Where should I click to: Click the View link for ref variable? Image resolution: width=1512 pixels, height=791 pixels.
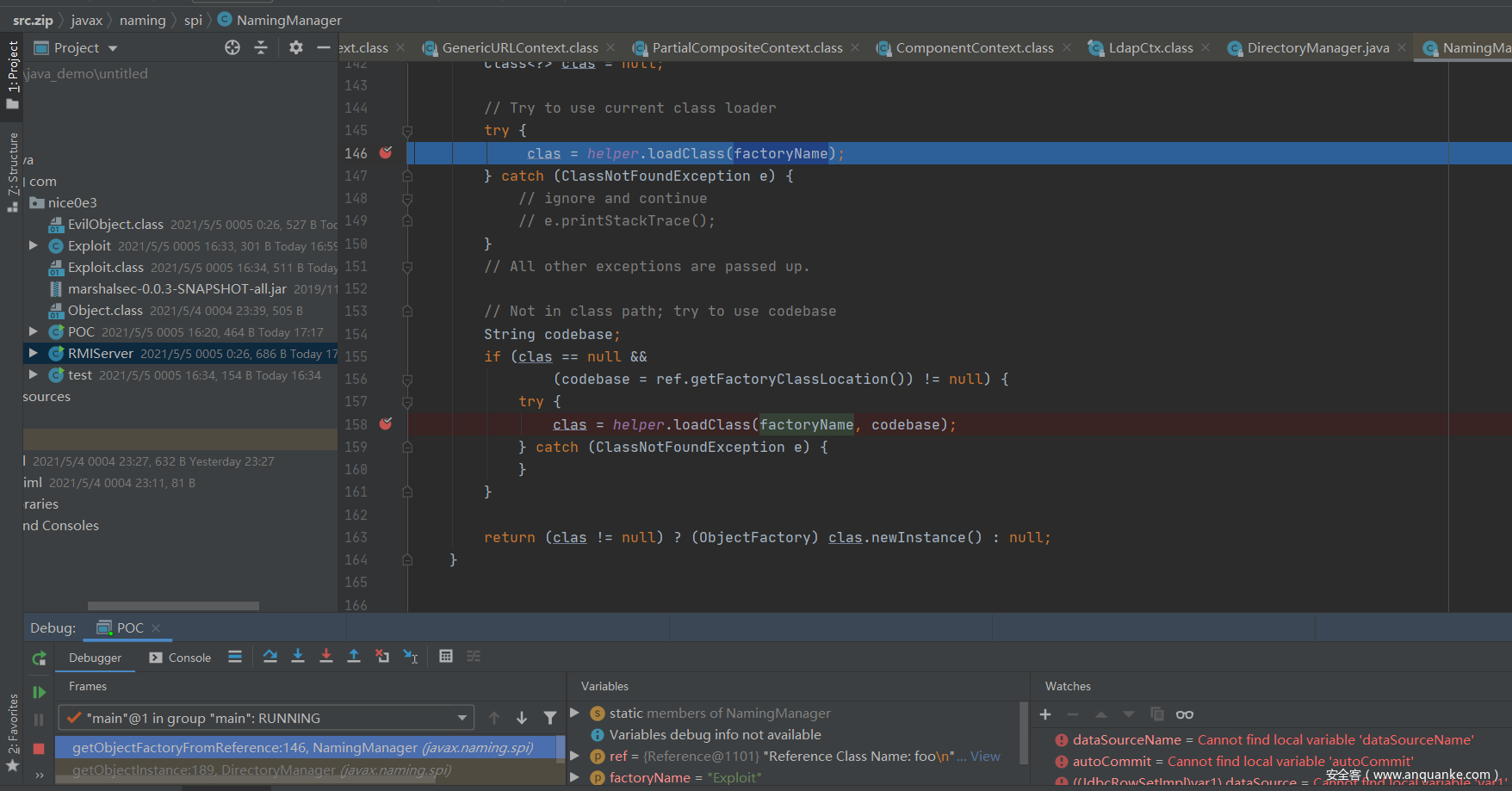click(985, 756)
